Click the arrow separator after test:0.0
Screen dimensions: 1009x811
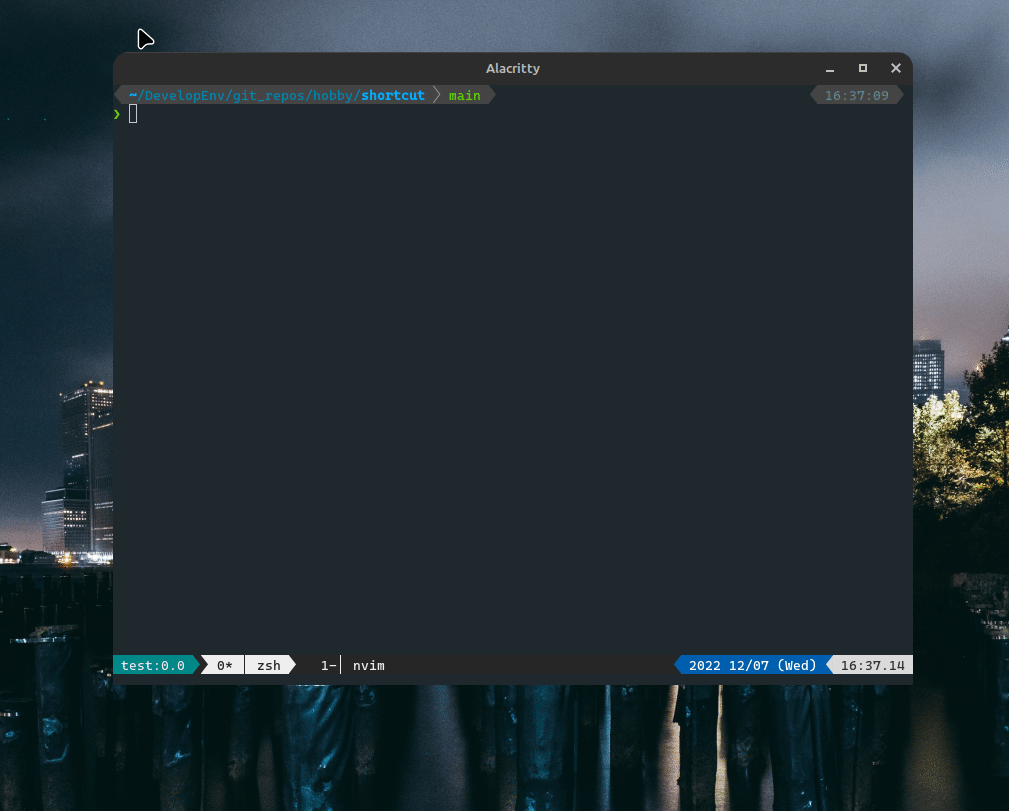197,665
